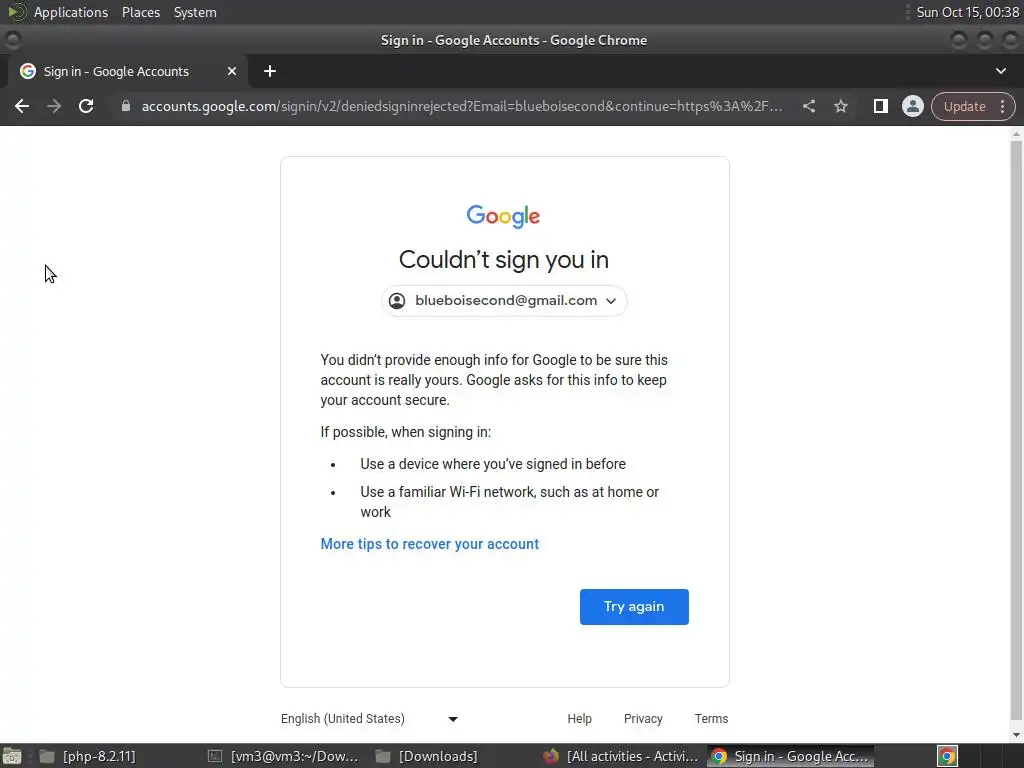This screenshot has width=1024, height=768.
Task: Expand the blueboisecond@gmail.com account switcher
Action: coord(504,301)
